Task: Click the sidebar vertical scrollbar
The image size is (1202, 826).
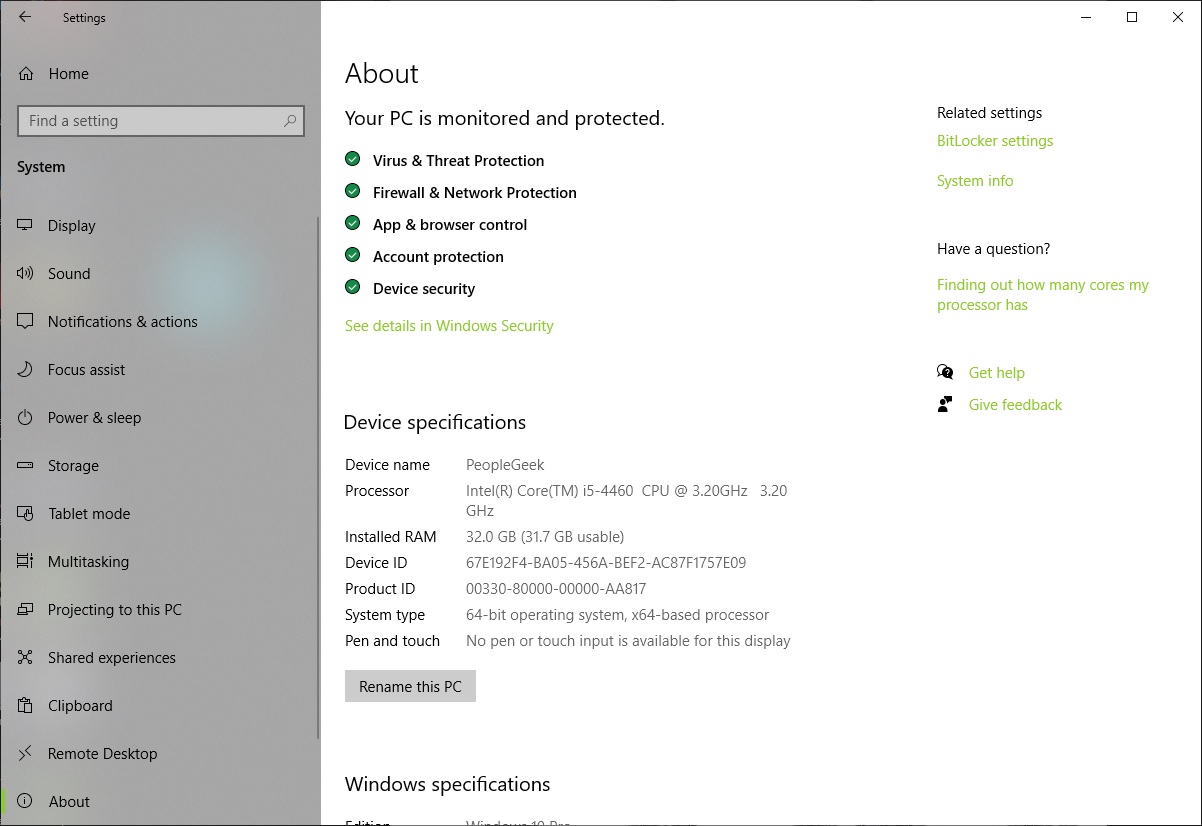Action: (x=318, y=478)
